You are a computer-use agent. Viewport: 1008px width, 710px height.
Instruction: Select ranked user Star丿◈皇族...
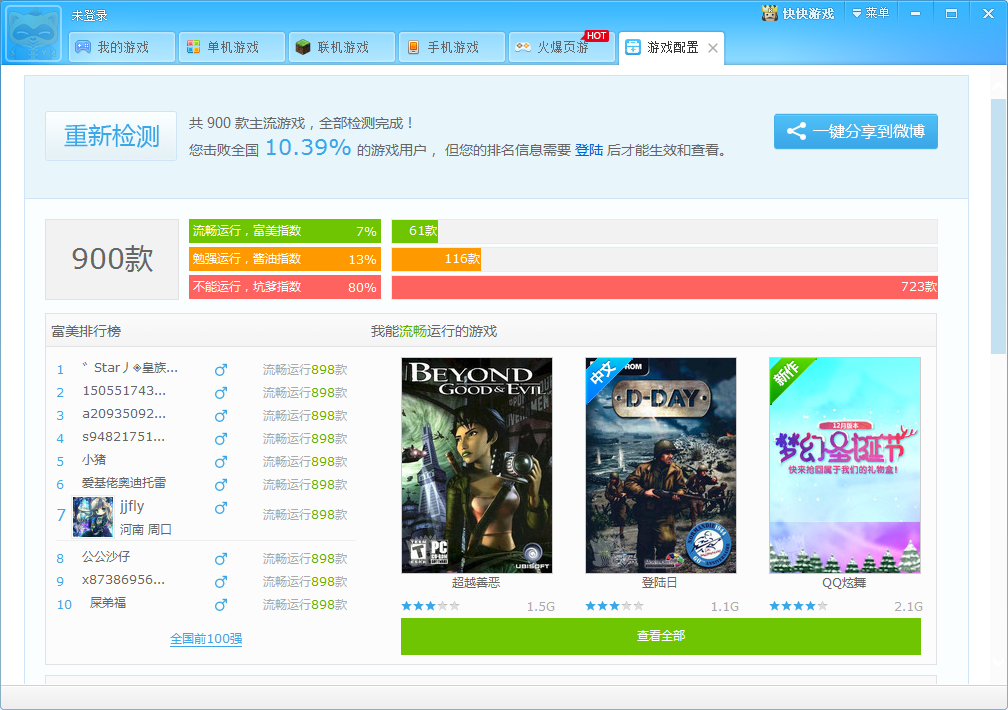coord(130,368)
